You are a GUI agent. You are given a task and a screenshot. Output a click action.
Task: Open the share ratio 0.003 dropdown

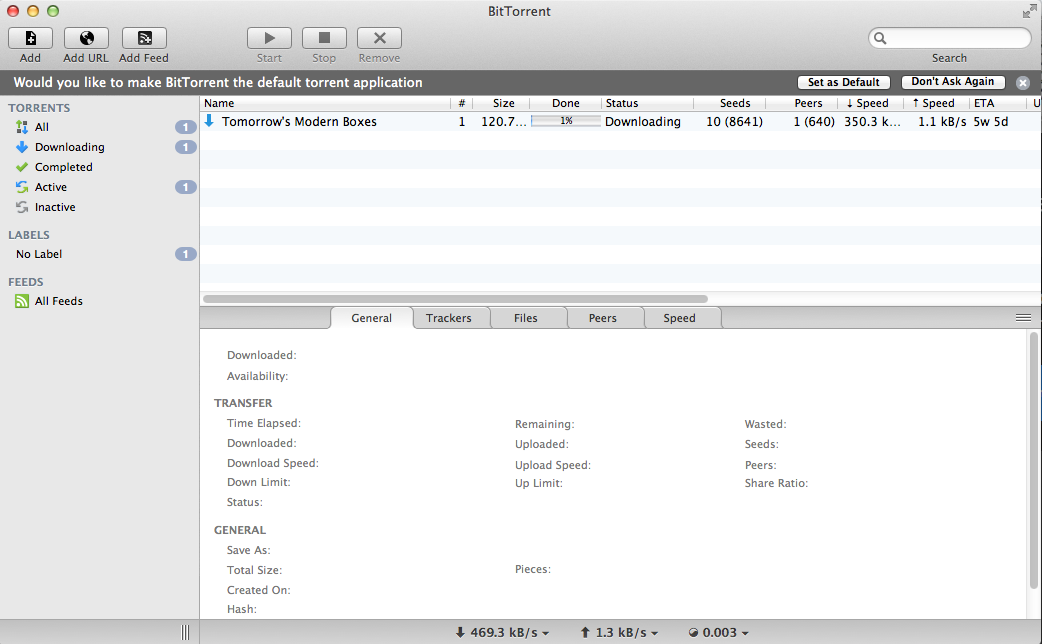(718, 633)
